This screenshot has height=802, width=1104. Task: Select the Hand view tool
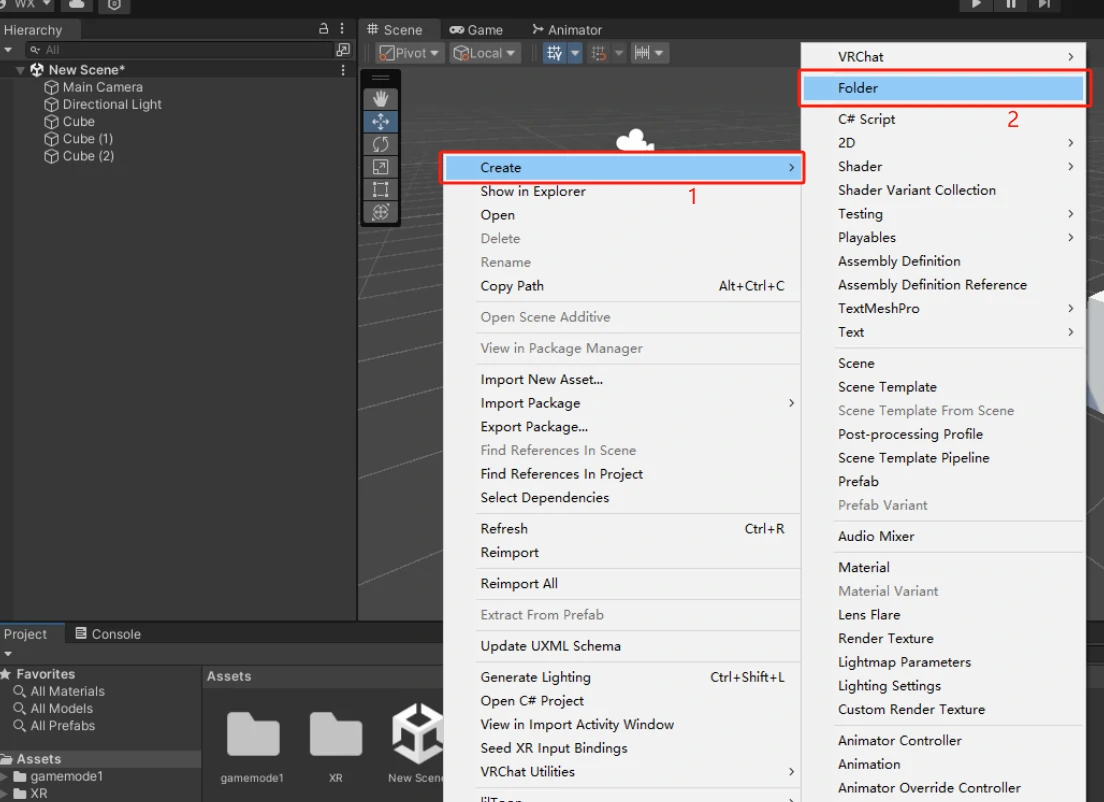380,99
